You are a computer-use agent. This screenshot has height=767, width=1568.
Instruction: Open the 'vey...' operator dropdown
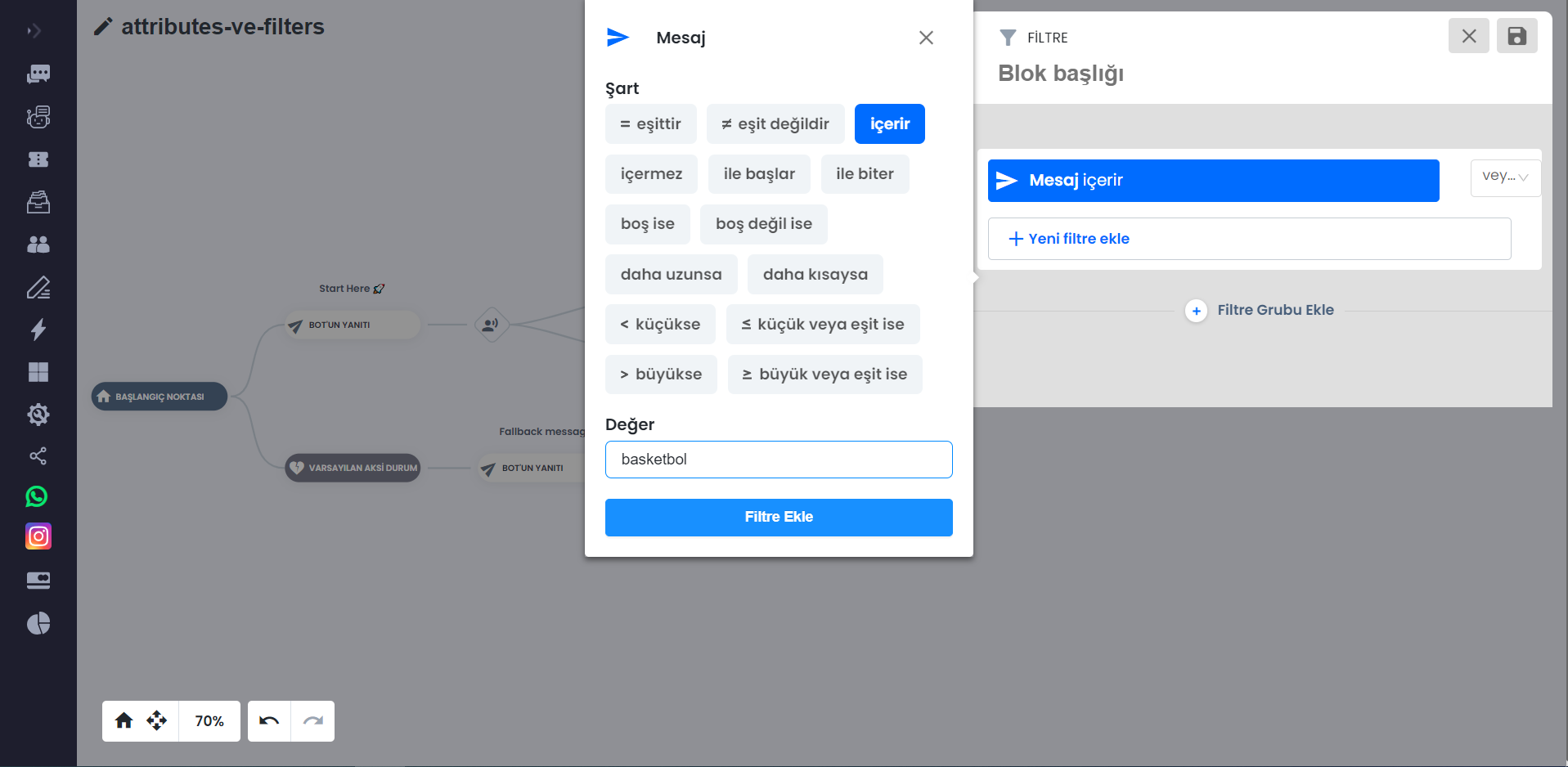(x=1505, y=177)
